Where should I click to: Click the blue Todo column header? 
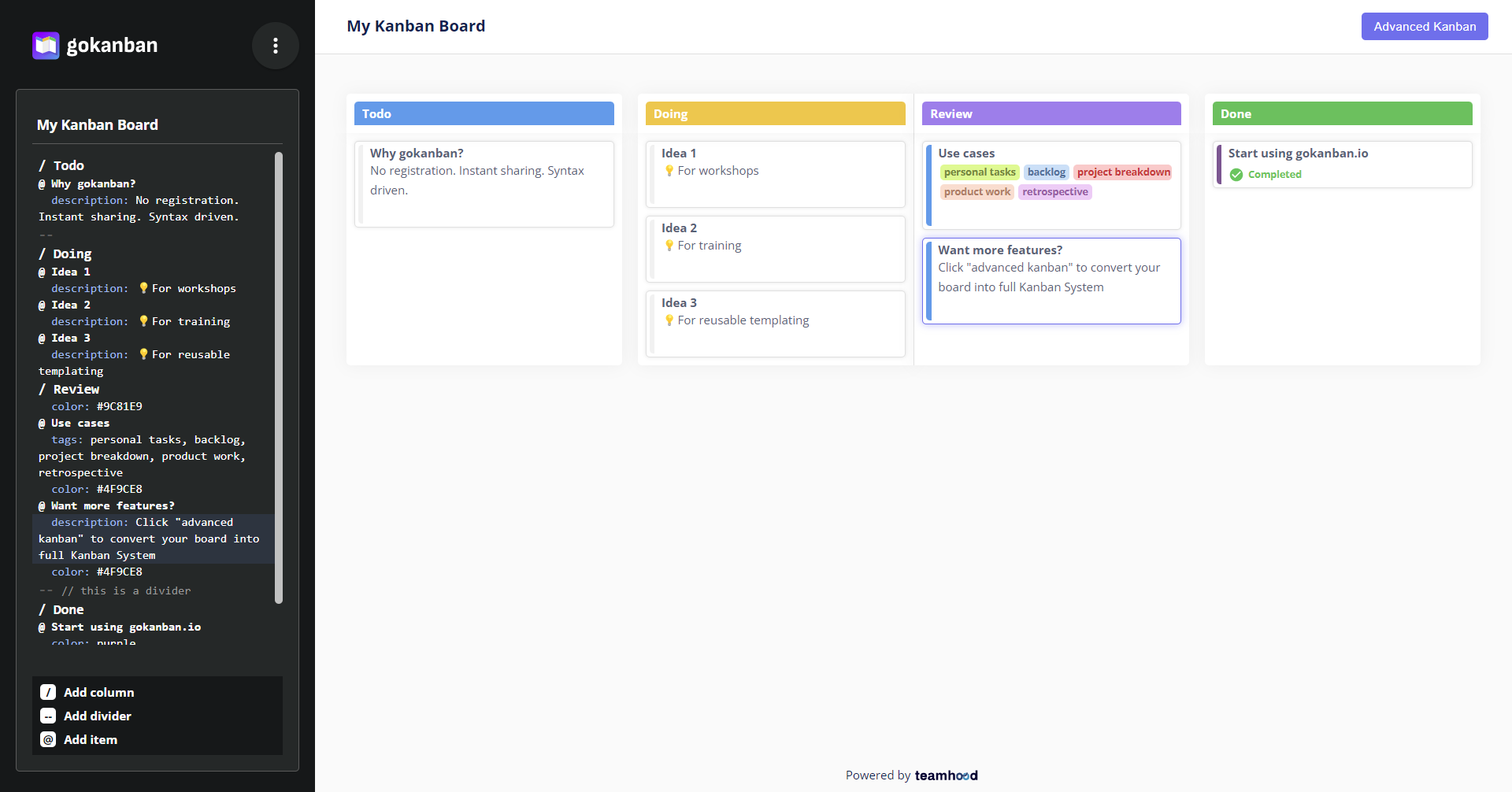pos(484,113)
